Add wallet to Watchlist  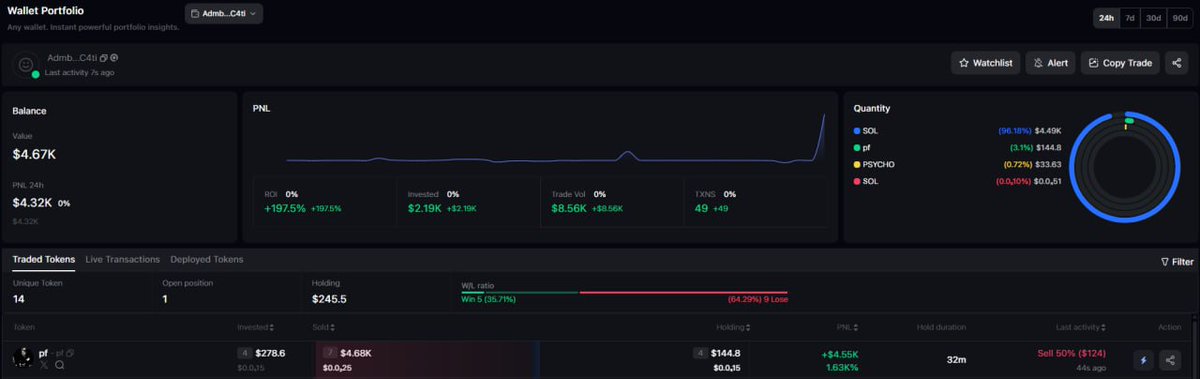(x=986, y=63)
